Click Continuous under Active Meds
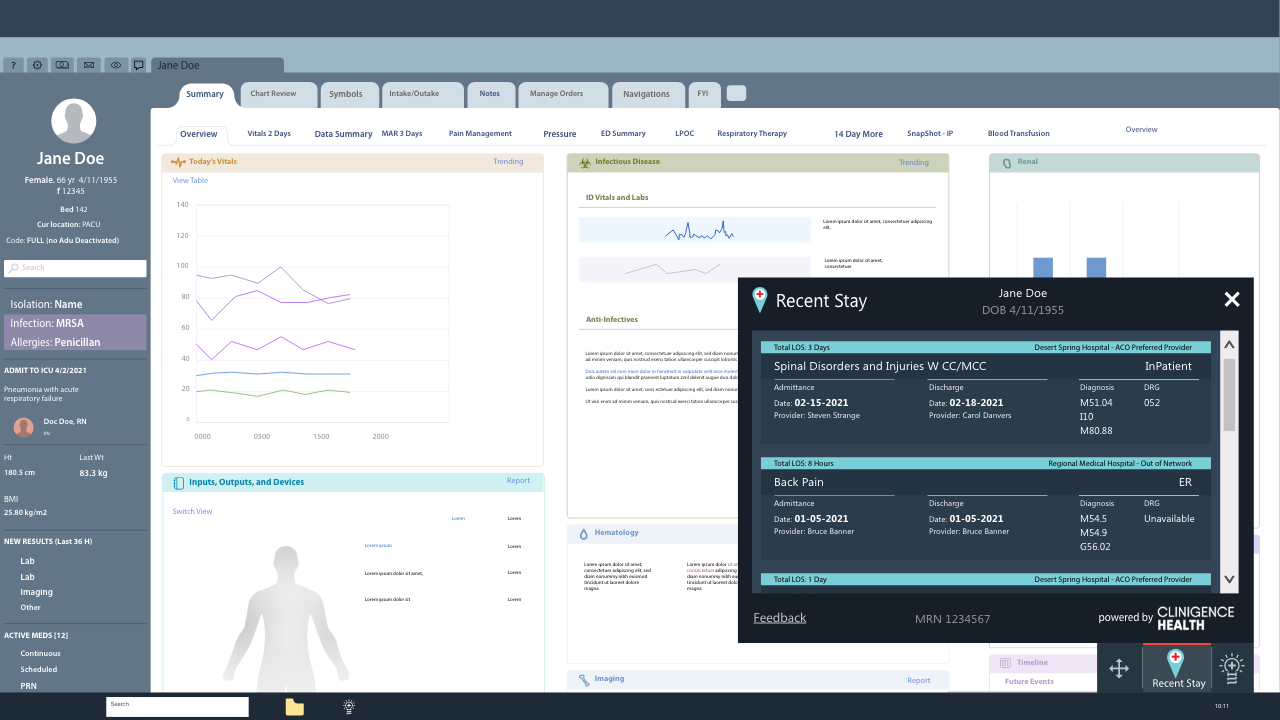This screenshot has width=1280, height=720. tap(40, 654)
